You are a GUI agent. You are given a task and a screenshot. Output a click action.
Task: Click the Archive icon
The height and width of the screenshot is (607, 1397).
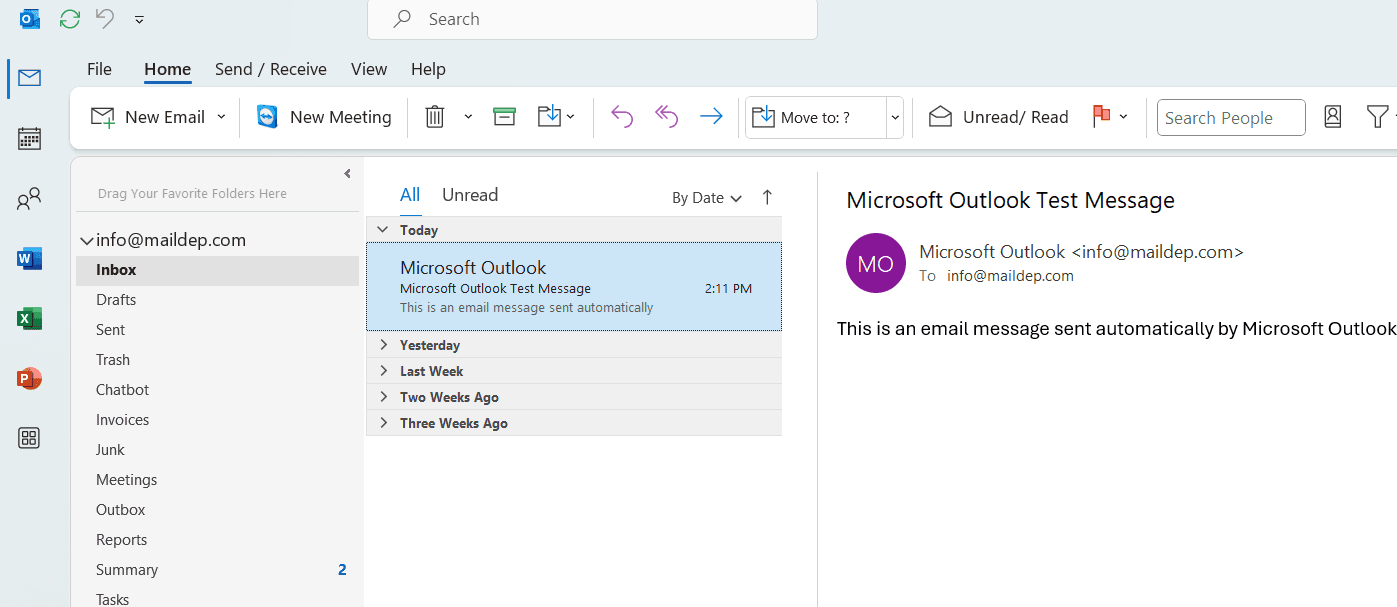pos(505,117)
